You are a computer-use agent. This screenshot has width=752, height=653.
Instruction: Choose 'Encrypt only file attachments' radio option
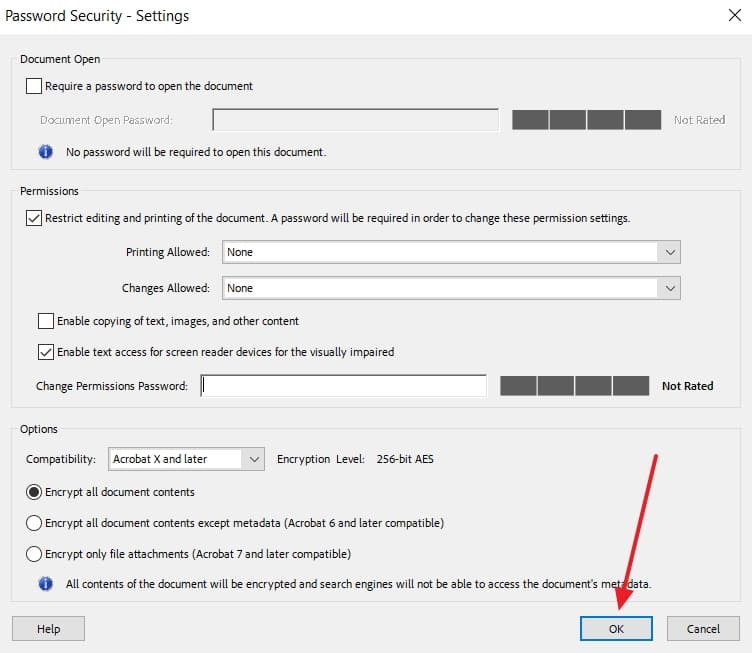pyautogui.click(x=34, y=554)
